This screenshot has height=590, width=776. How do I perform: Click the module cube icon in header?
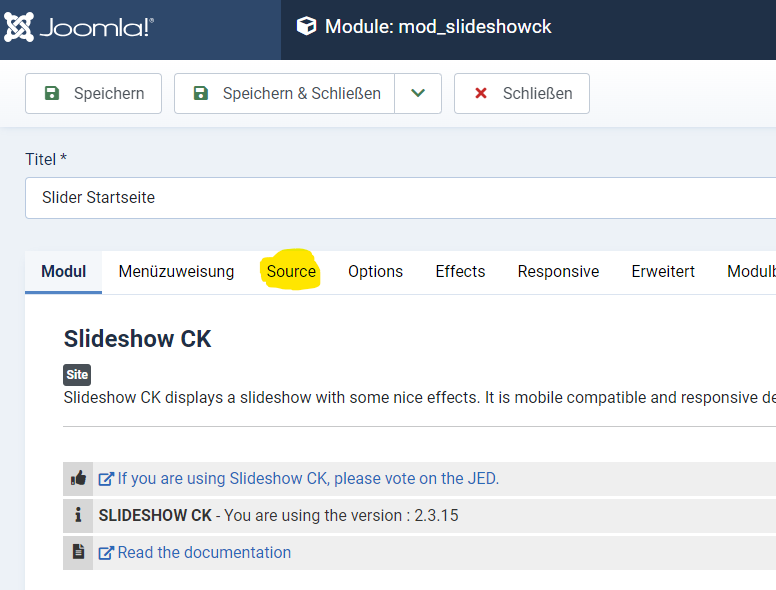click(x=306, y=27)
